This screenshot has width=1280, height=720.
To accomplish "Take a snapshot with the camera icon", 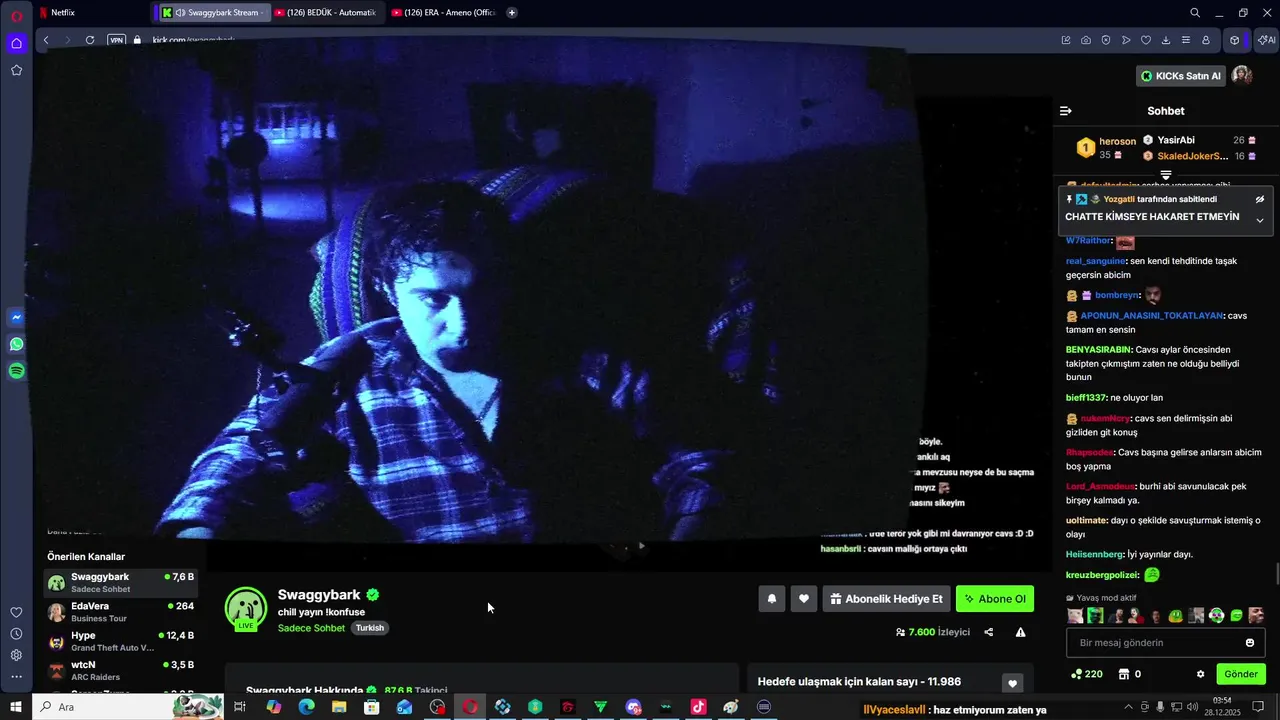I will point(1086,40).
